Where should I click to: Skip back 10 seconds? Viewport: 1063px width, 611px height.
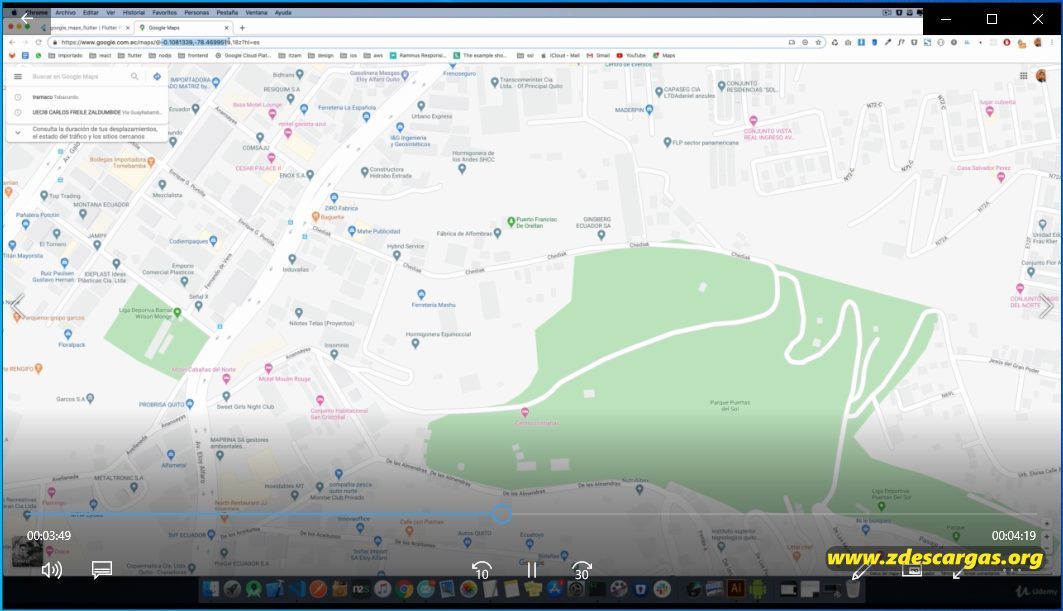pyautogui.click(x=481, y=571)
